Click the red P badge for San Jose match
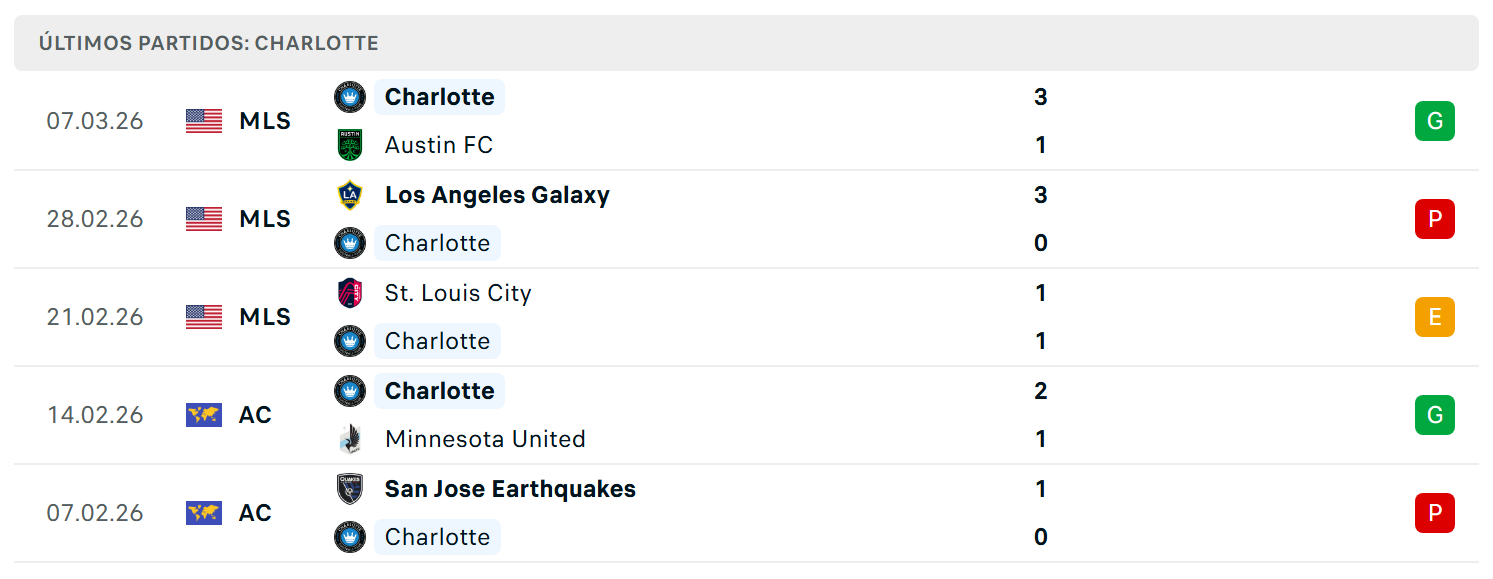This screenshot has width=1493, height=579. [1434, 513]
